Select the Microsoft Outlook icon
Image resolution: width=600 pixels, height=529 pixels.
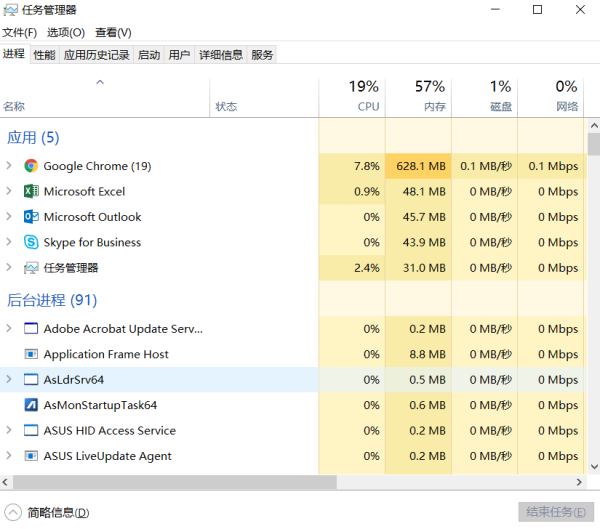31,217
